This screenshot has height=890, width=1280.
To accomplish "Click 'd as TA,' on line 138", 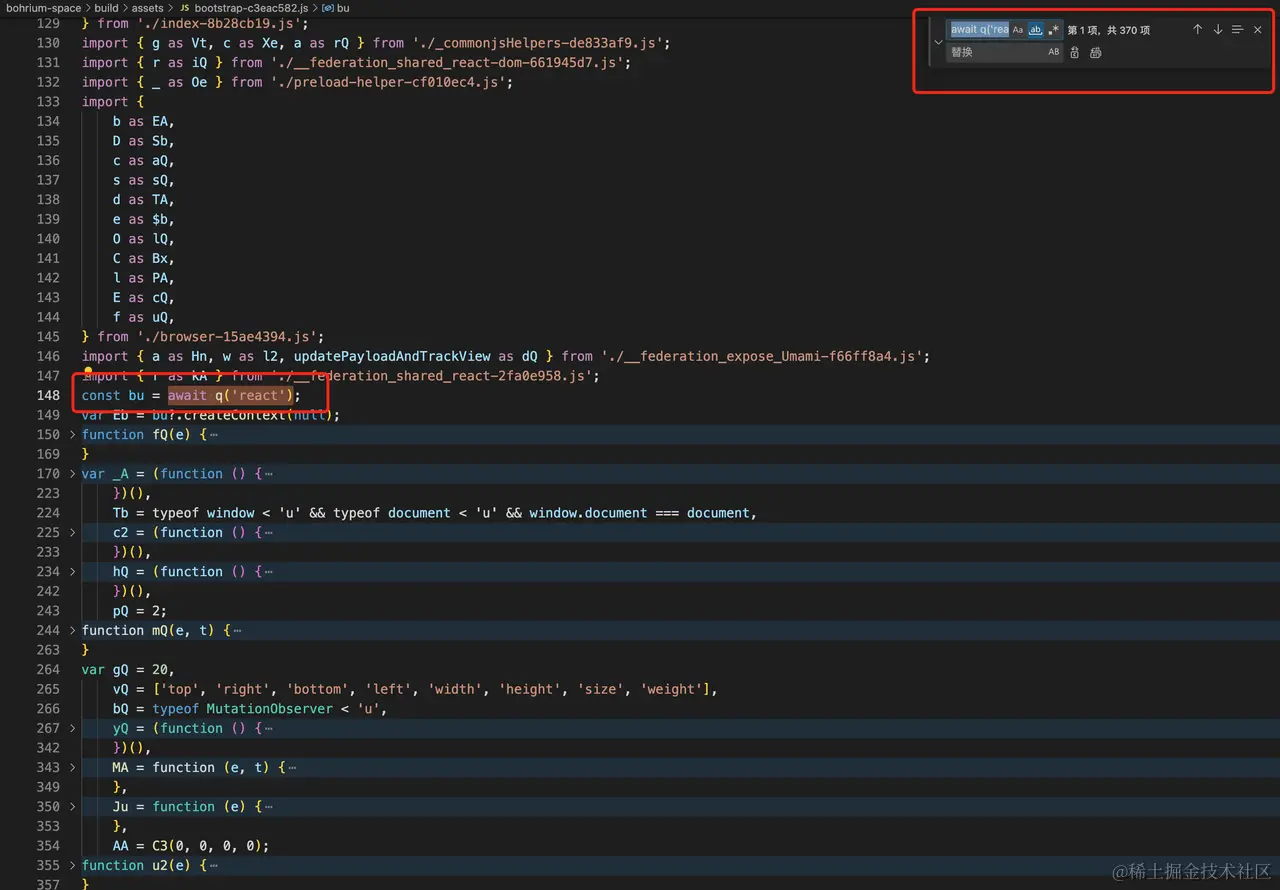I will tap(144, 199).
